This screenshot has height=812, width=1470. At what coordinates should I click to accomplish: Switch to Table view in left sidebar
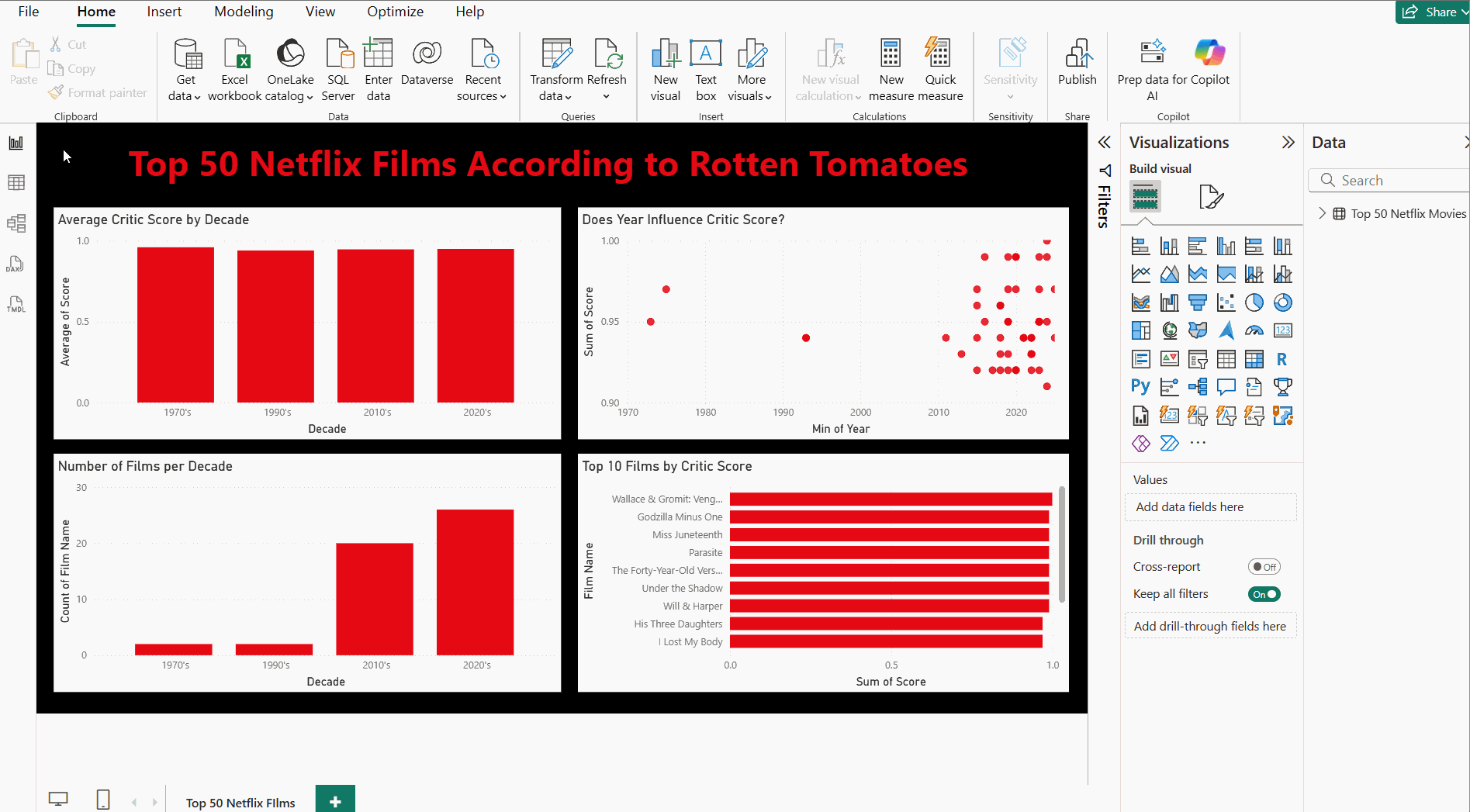pyautogui.click(x=16, y=182)
